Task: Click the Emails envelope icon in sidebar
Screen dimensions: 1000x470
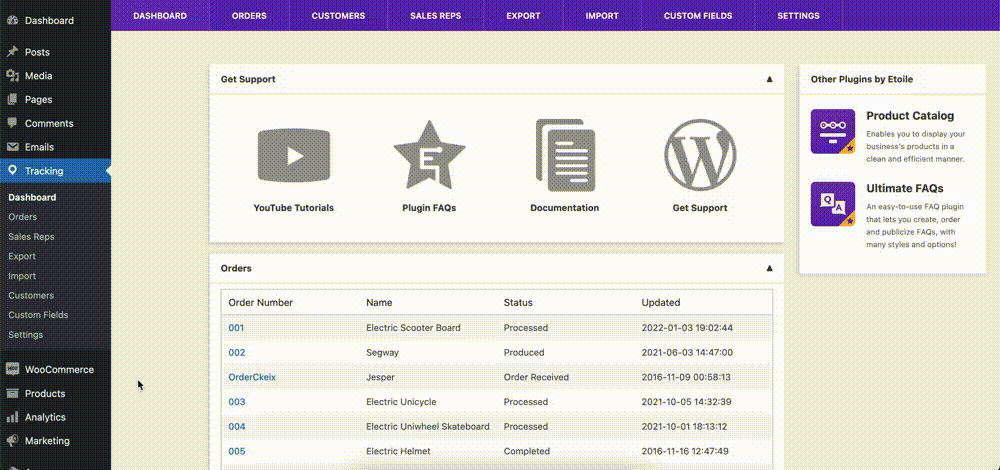Action: coord(12,147)
